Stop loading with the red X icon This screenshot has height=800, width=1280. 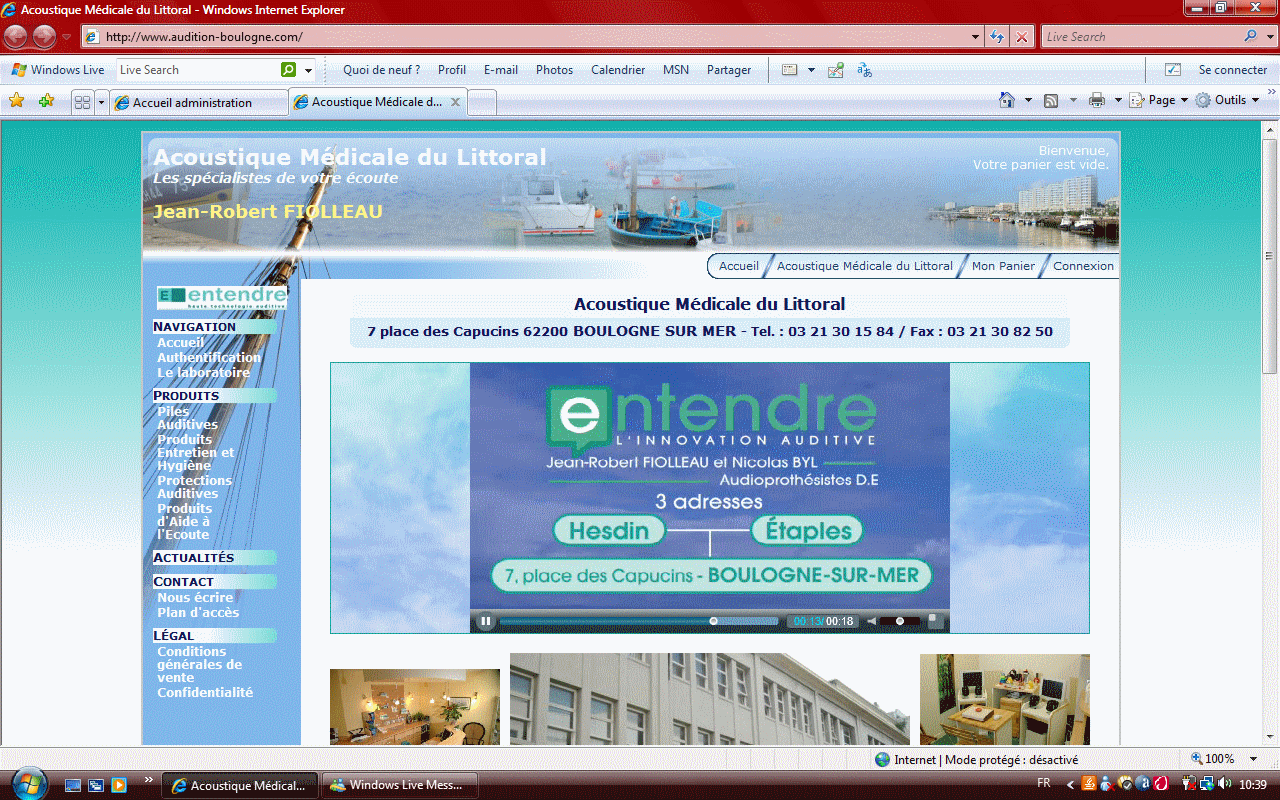(1021, 37)
